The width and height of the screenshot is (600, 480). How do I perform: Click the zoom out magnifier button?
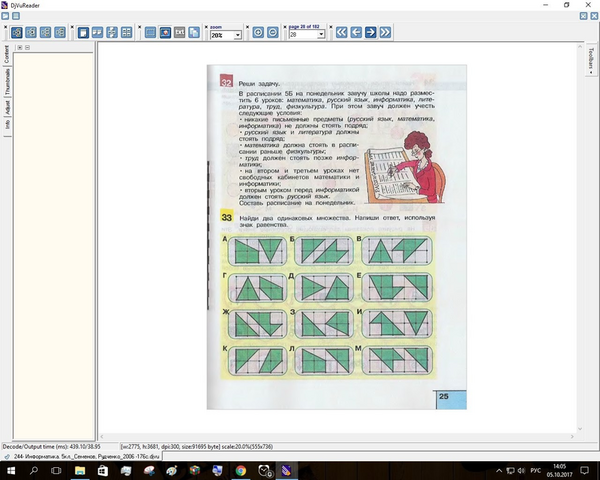pyautogui.click(x=272, y=33)
